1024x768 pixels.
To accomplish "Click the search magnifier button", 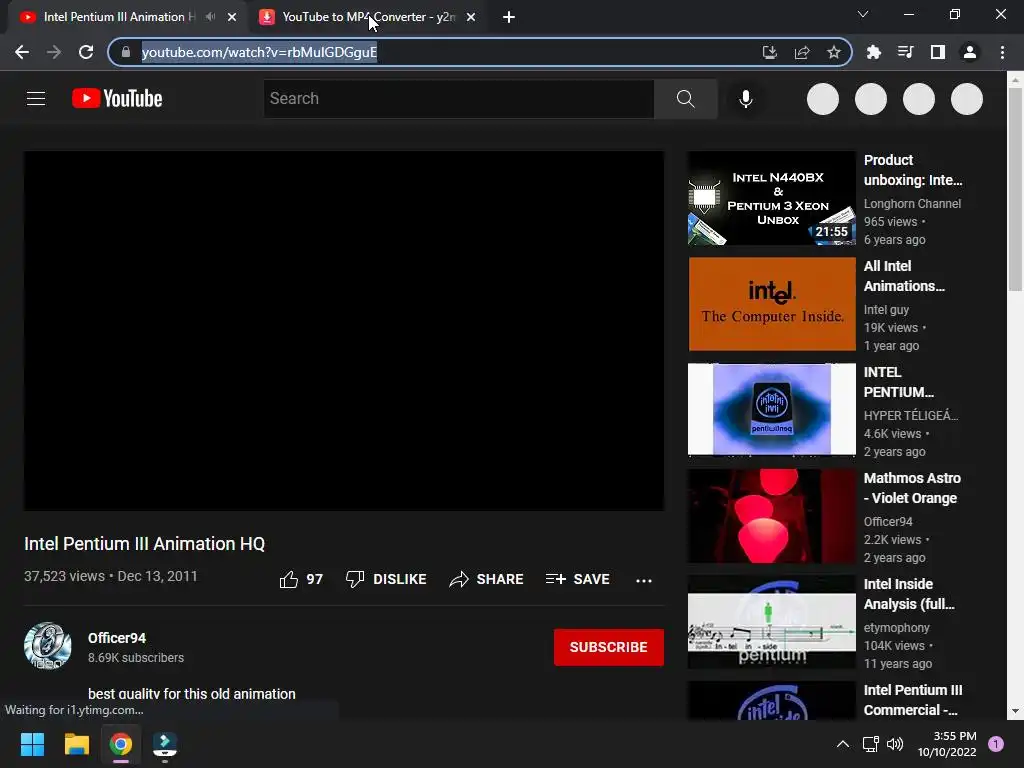I will (x=685, y=99).
